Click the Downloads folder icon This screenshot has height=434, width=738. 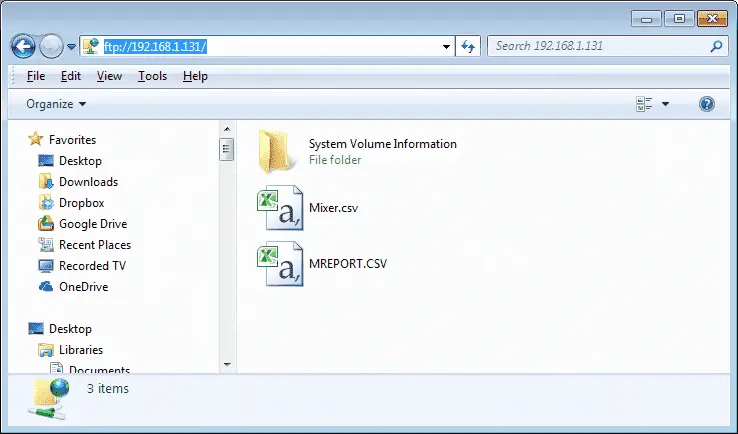tap(46, 182)
